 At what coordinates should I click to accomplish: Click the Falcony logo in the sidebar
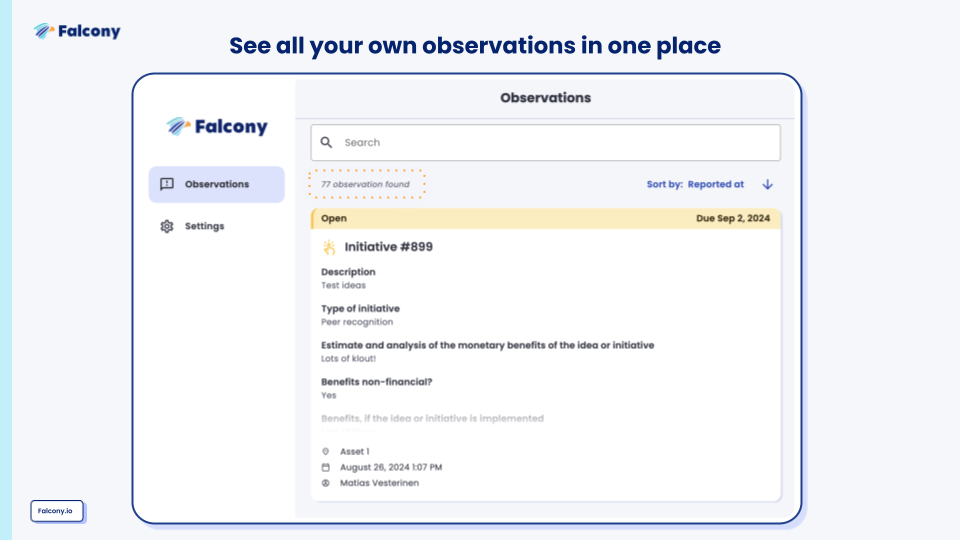pos(217,127)
